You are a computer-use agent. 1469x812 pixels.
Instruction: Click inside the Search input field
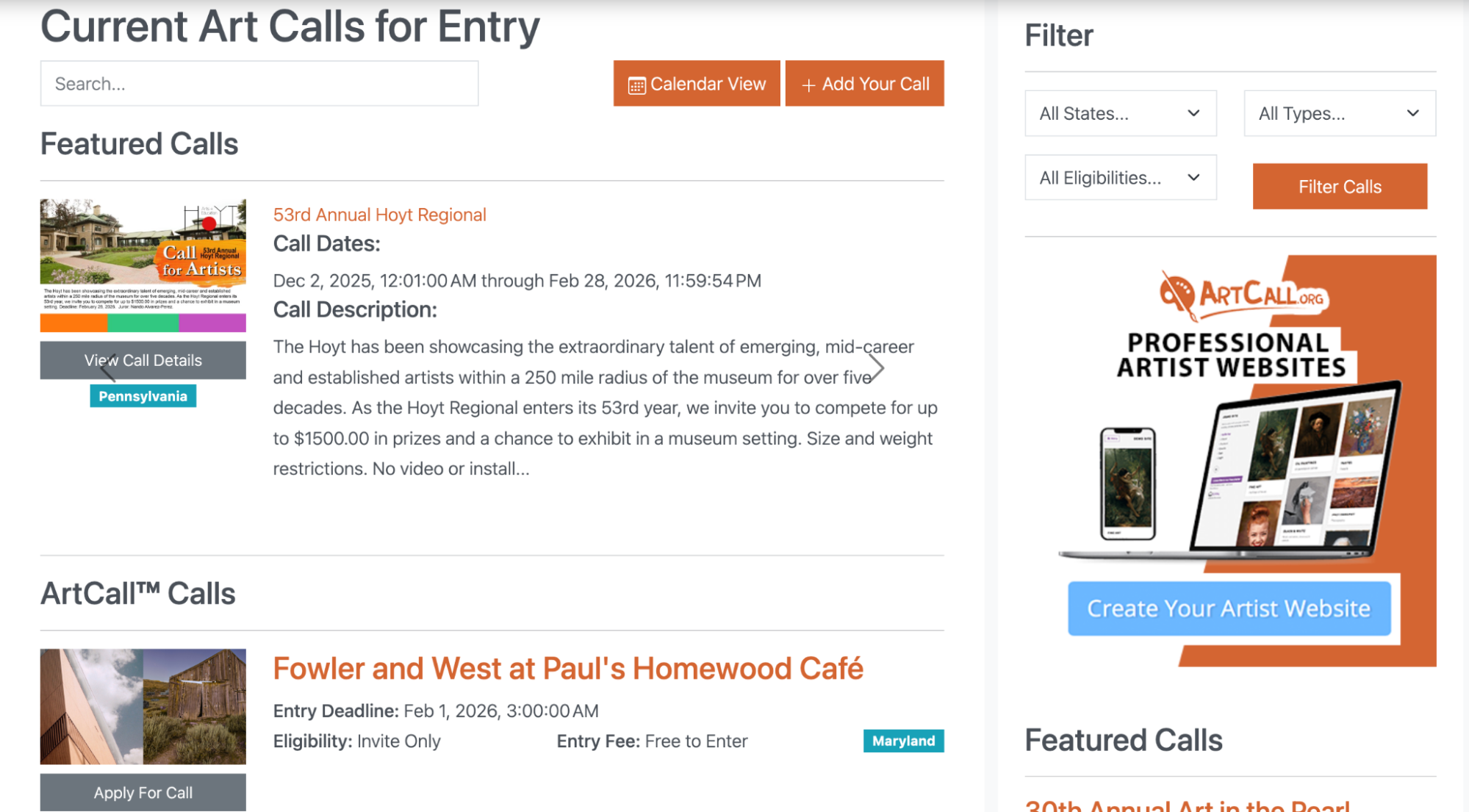pyautogui.click(x=259, y=83)
